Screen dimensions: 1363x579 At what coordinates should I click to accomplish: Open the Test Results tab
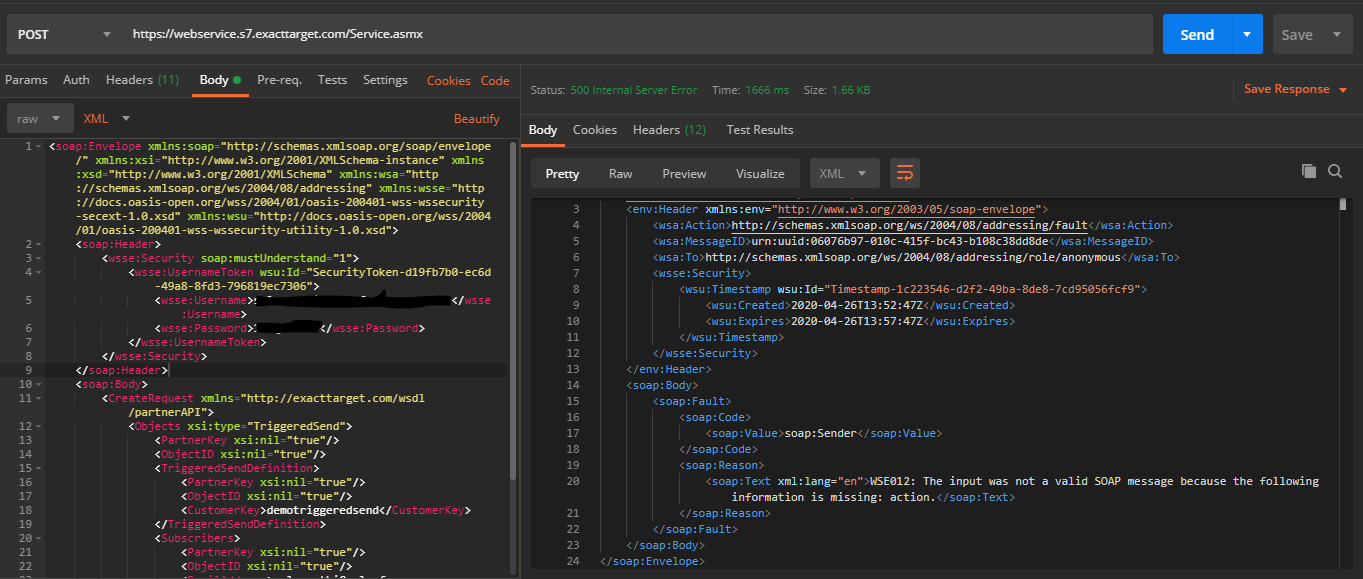coord(760,130)
